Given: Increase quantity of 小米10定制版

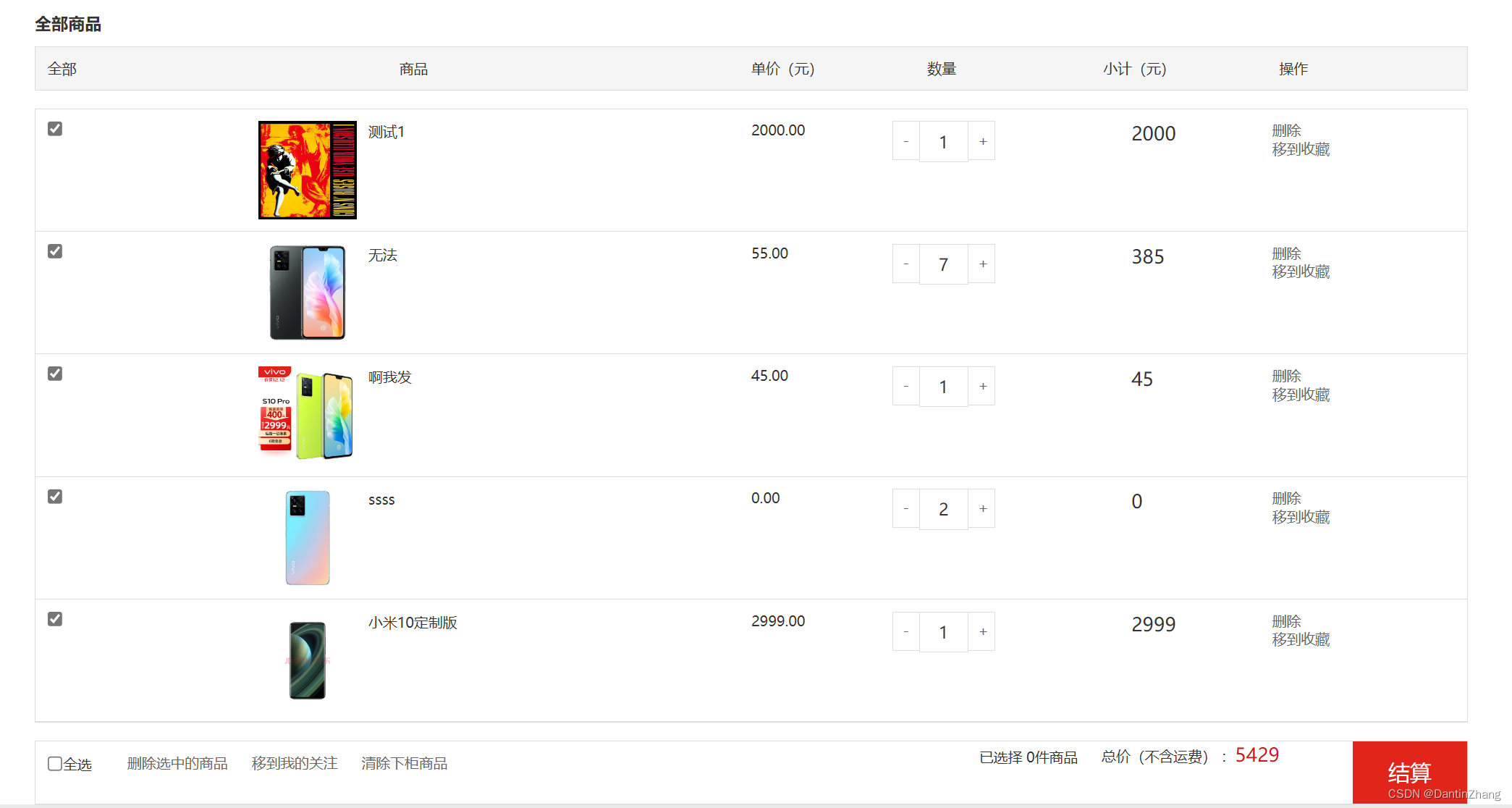Looking at the screenshot, I should 982,632.
